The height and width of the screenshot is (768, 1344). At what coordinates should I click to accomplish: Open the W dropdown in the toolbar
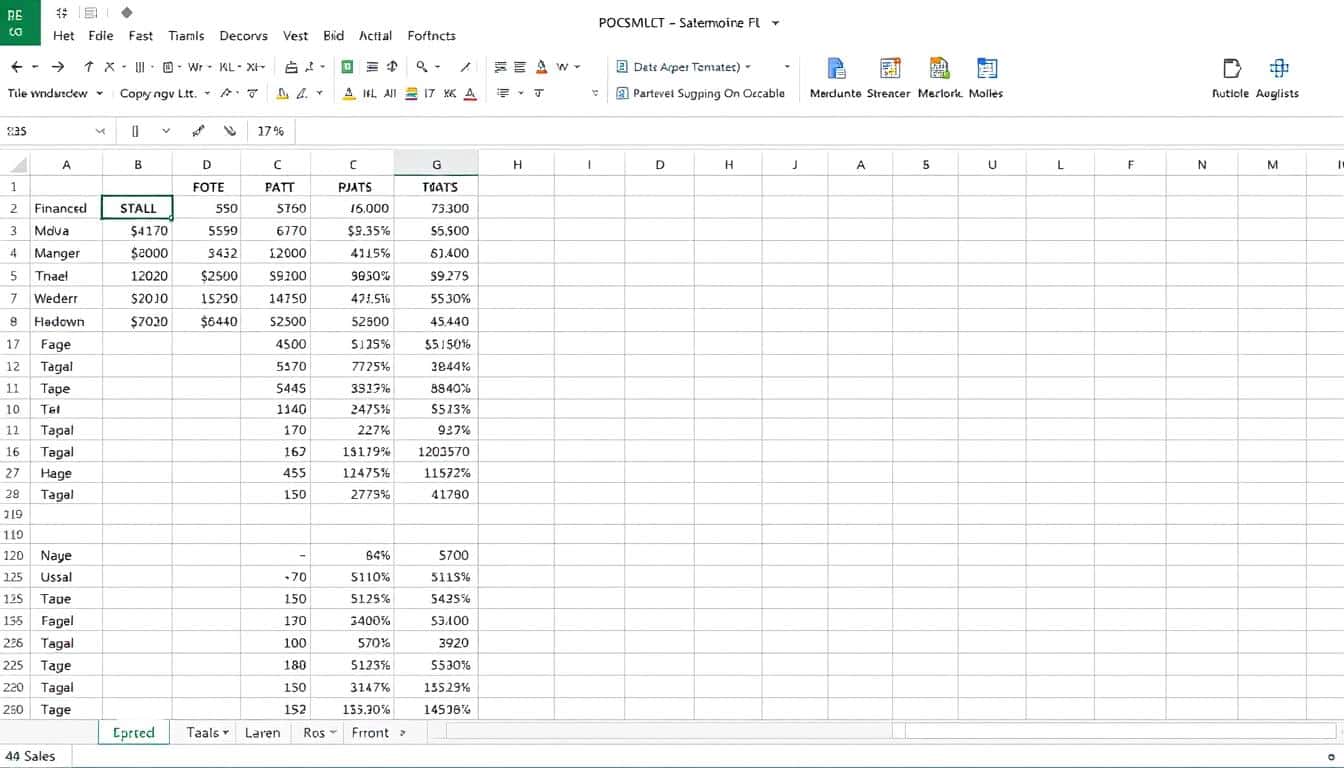[x=577, y=67]
